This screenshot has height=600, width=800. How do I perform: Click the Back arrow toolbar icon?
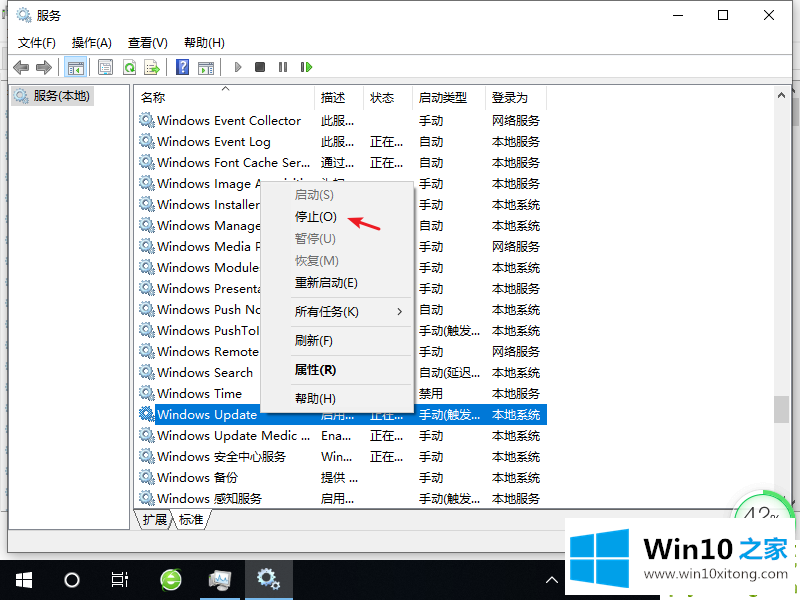click(x=21, y=67)
